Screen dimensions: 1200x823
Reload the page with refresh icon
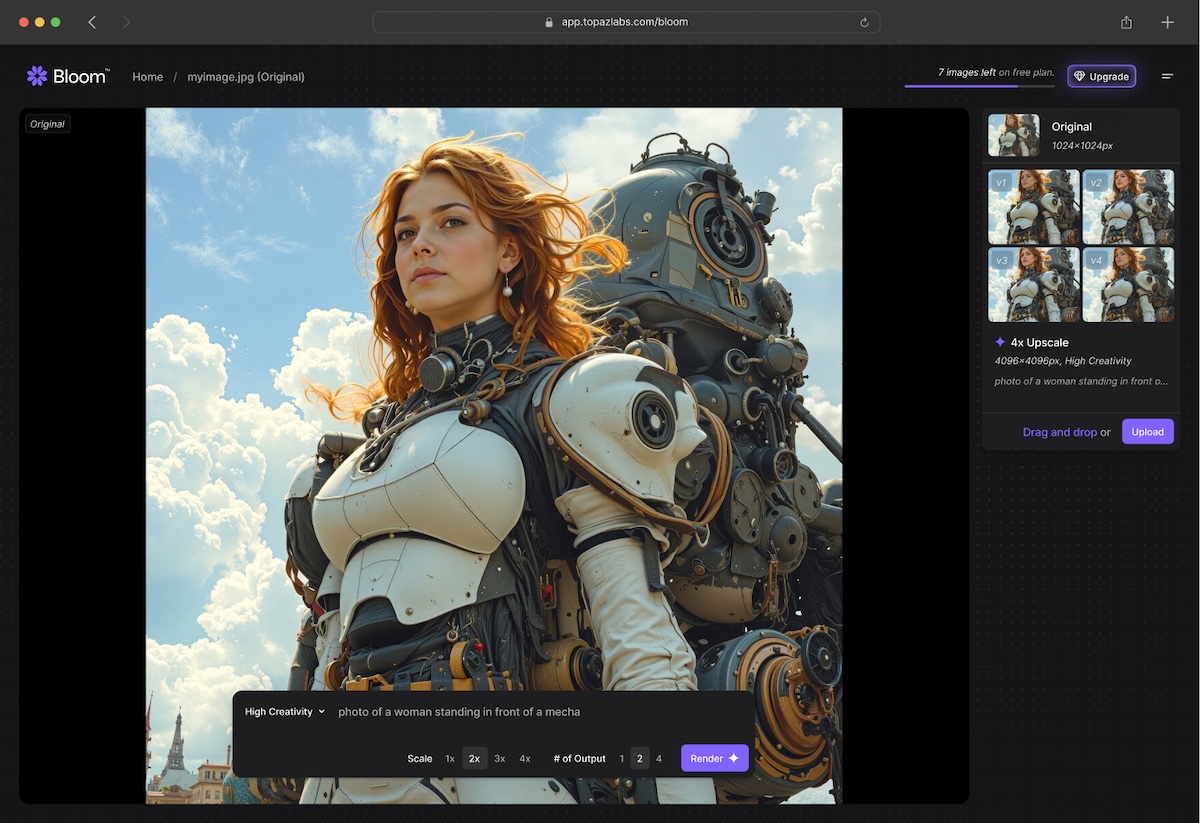point(864,22)
